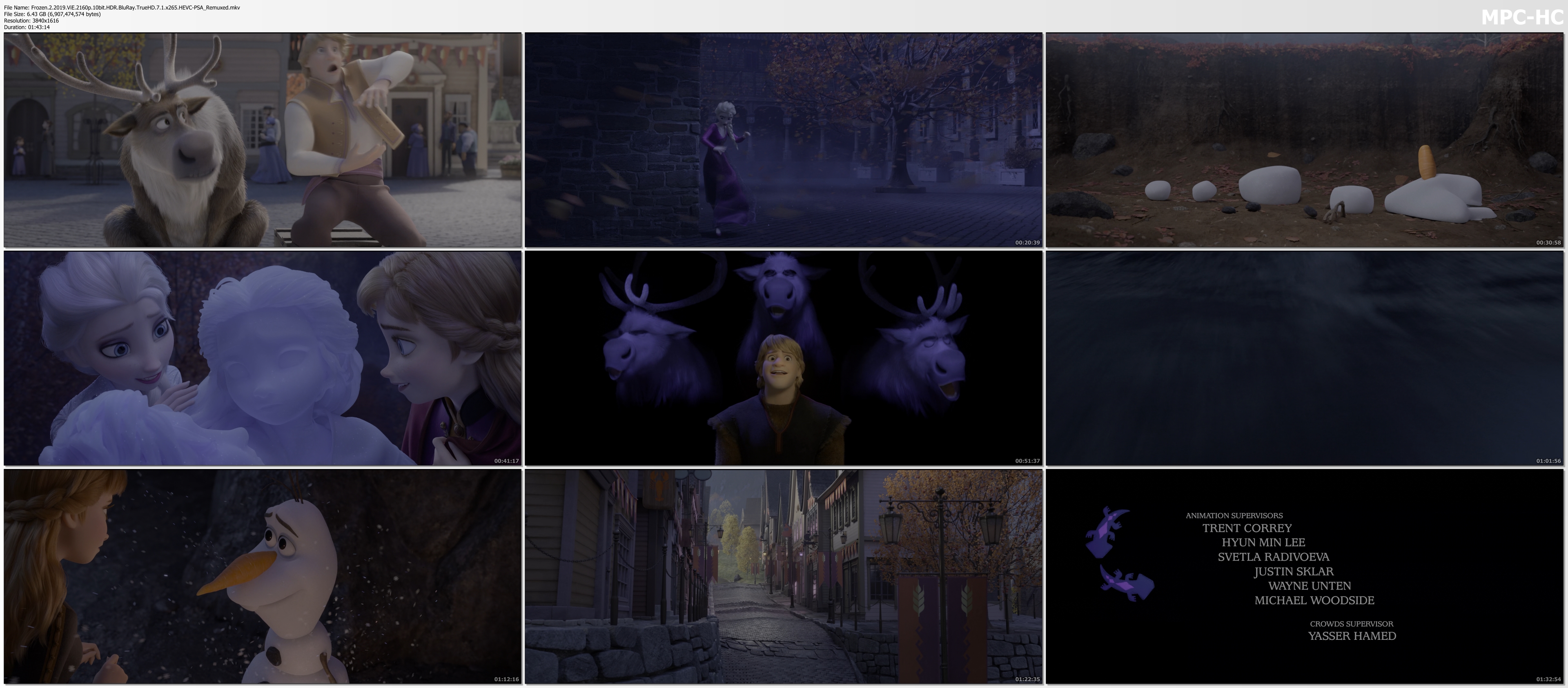Open the empty Arendelle street thumbnail
This screenshot has height=688, width=1568.
[x=784, y=576]
